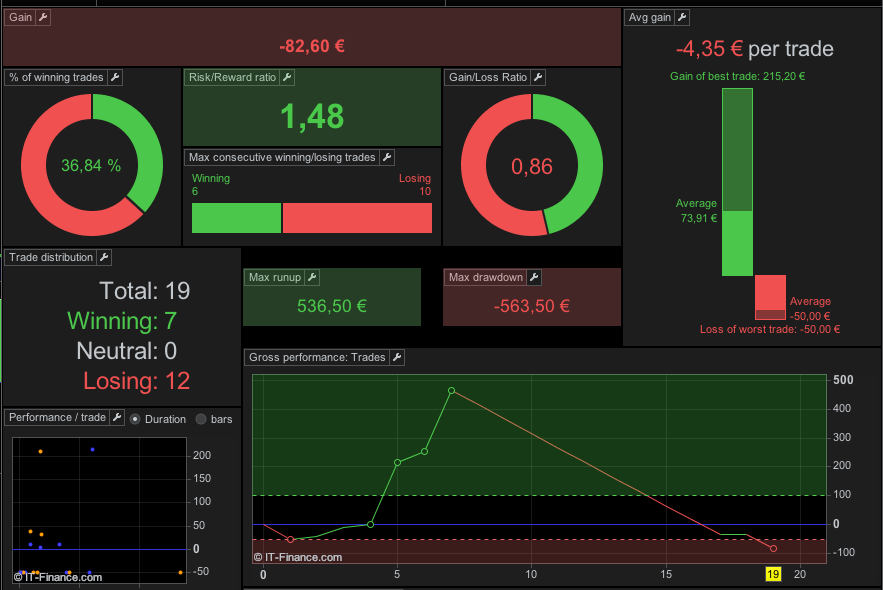Viewport: 883px width, 590px height.
Task: Open the Gain panel wrench settings
Action: click(43, 17)
